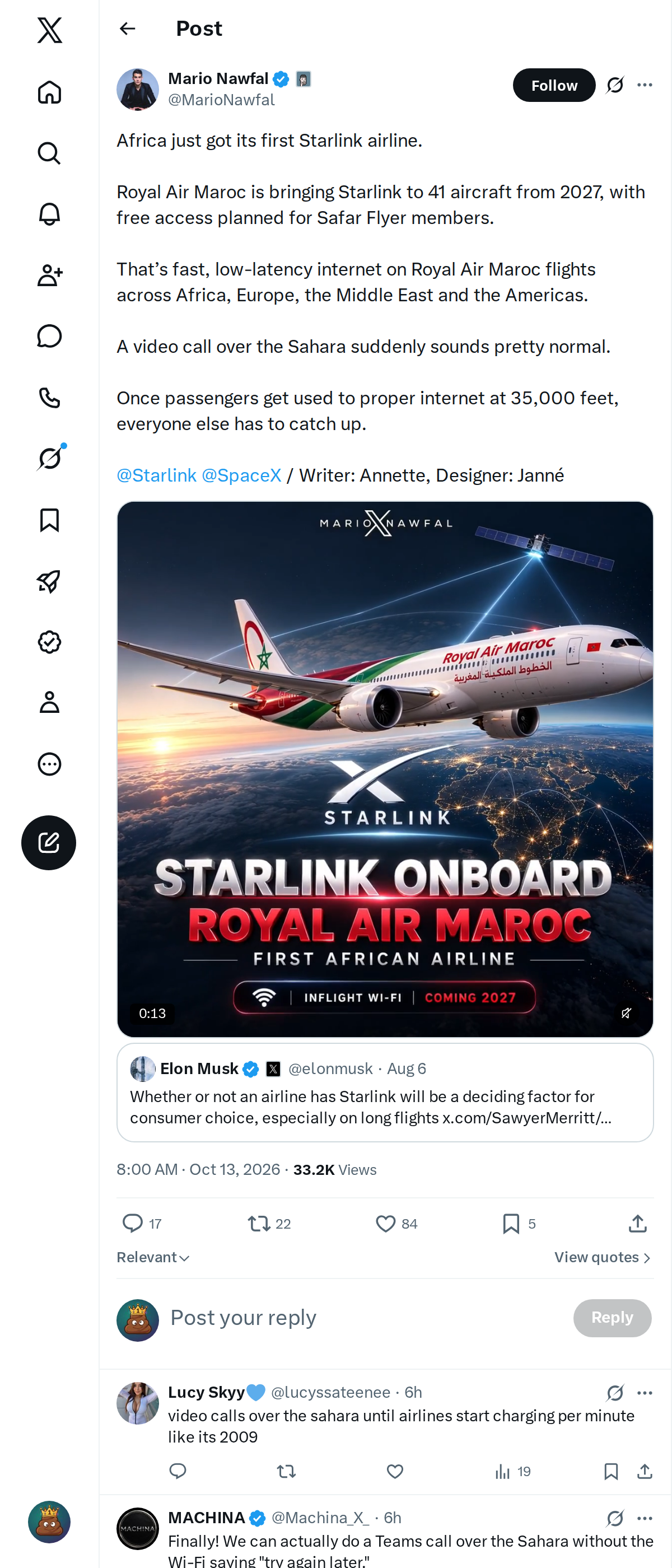Viewport: 672px width, 1568px height.
Task: Open Premium rocket icon in sidebar
Action: tap(49, 581)
